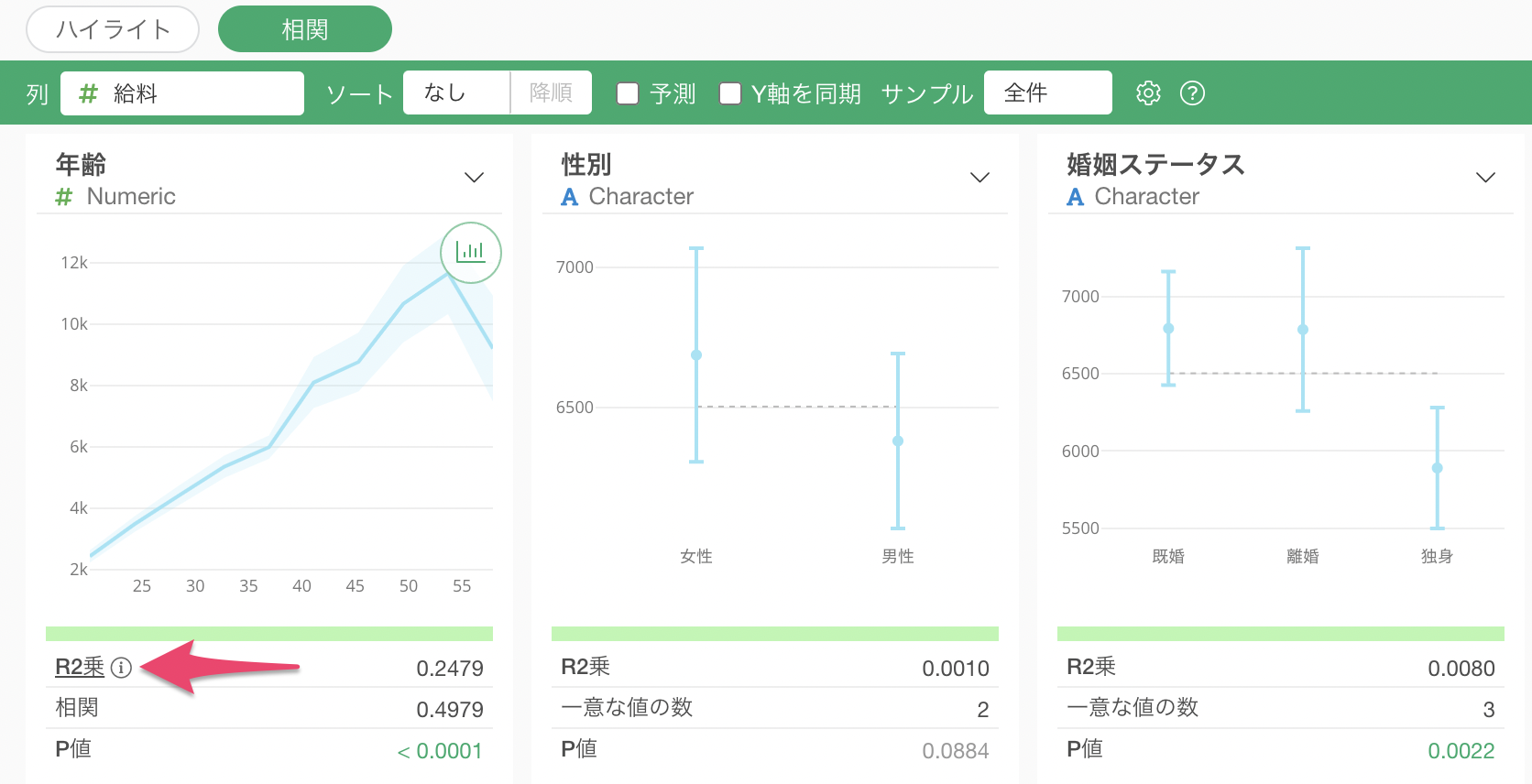
Task: Click the R2乗 value 0.2479
Action: click(x=450, y=669)
